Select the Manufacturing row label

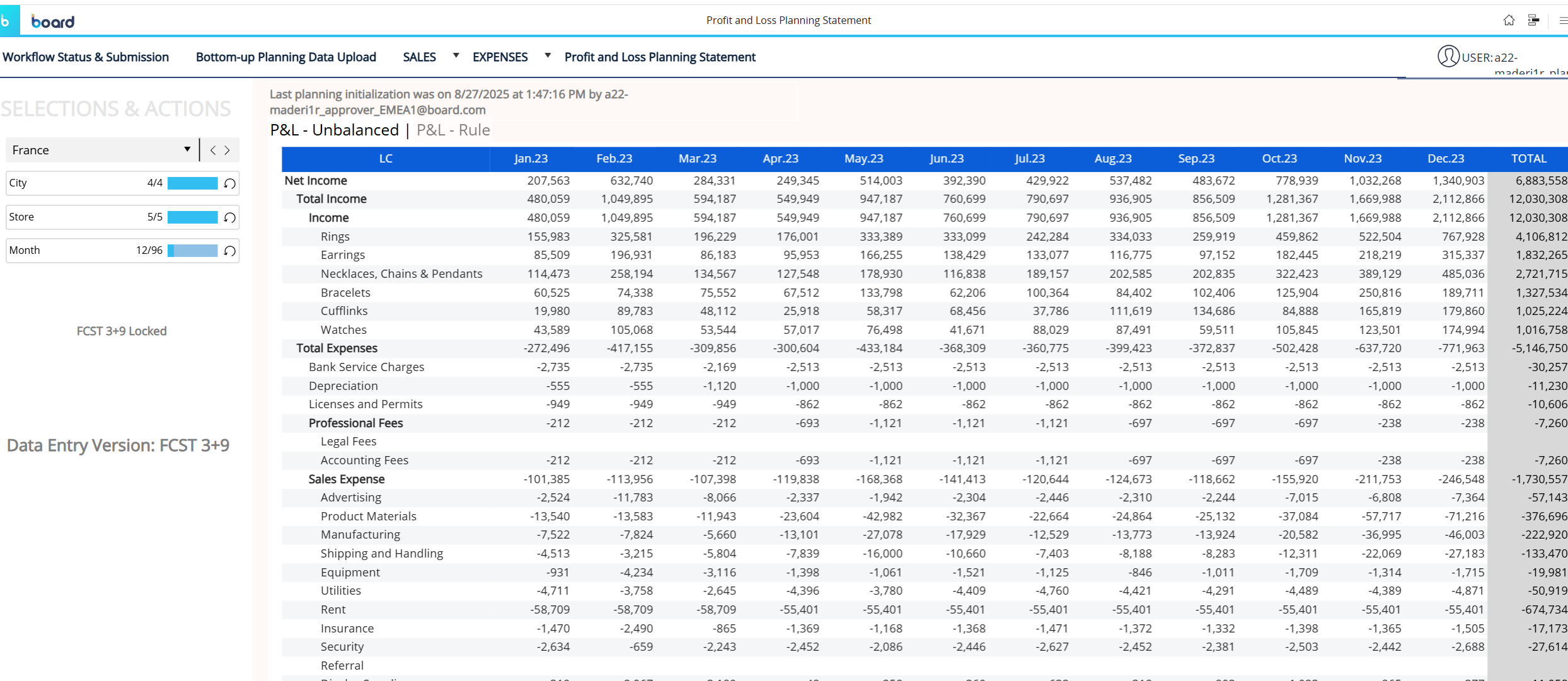[x=360, y=535]
